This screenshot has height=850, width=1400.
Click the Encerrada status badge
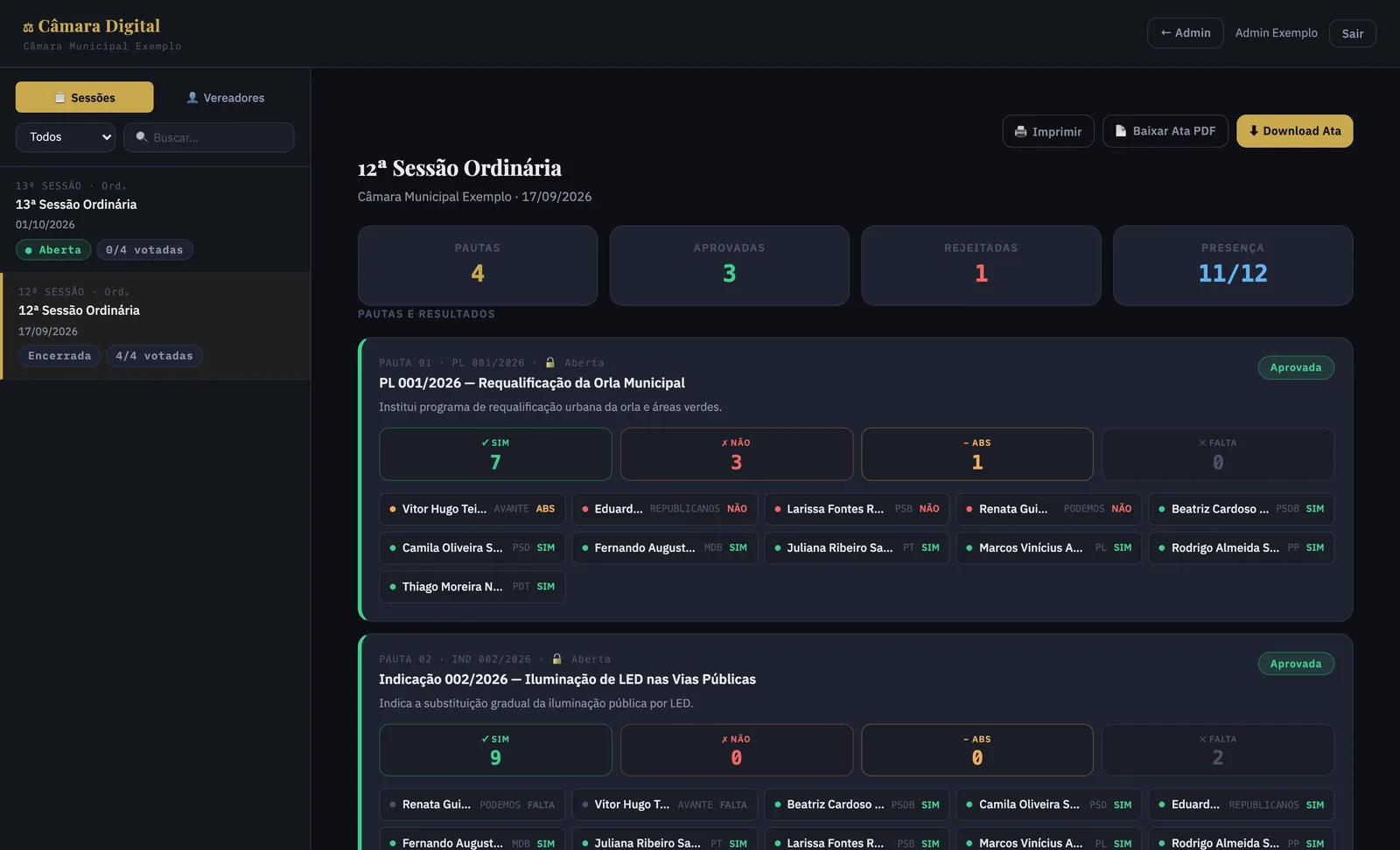pos(59,356)
